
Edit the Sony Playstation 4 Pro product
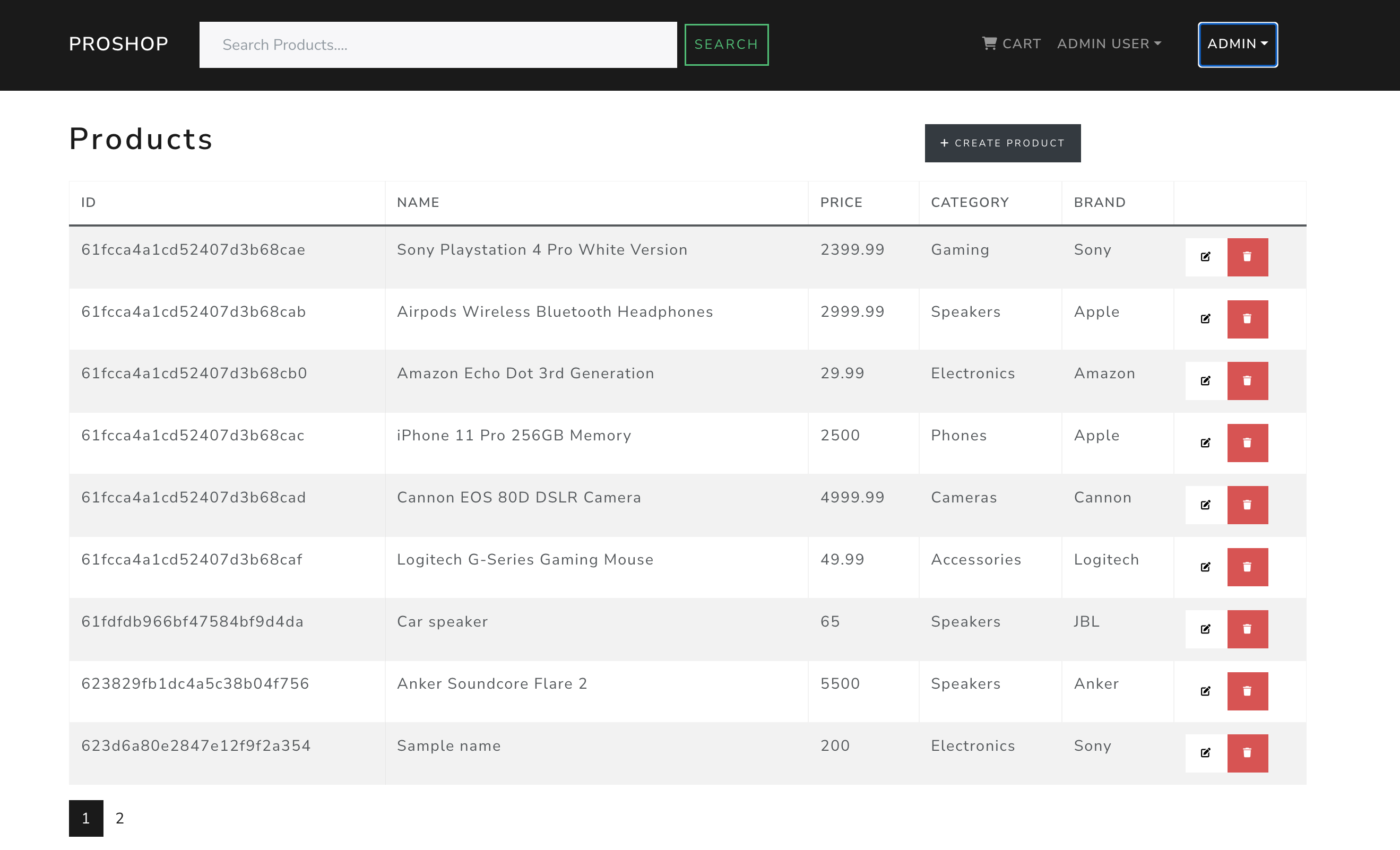click(1206, 257)
